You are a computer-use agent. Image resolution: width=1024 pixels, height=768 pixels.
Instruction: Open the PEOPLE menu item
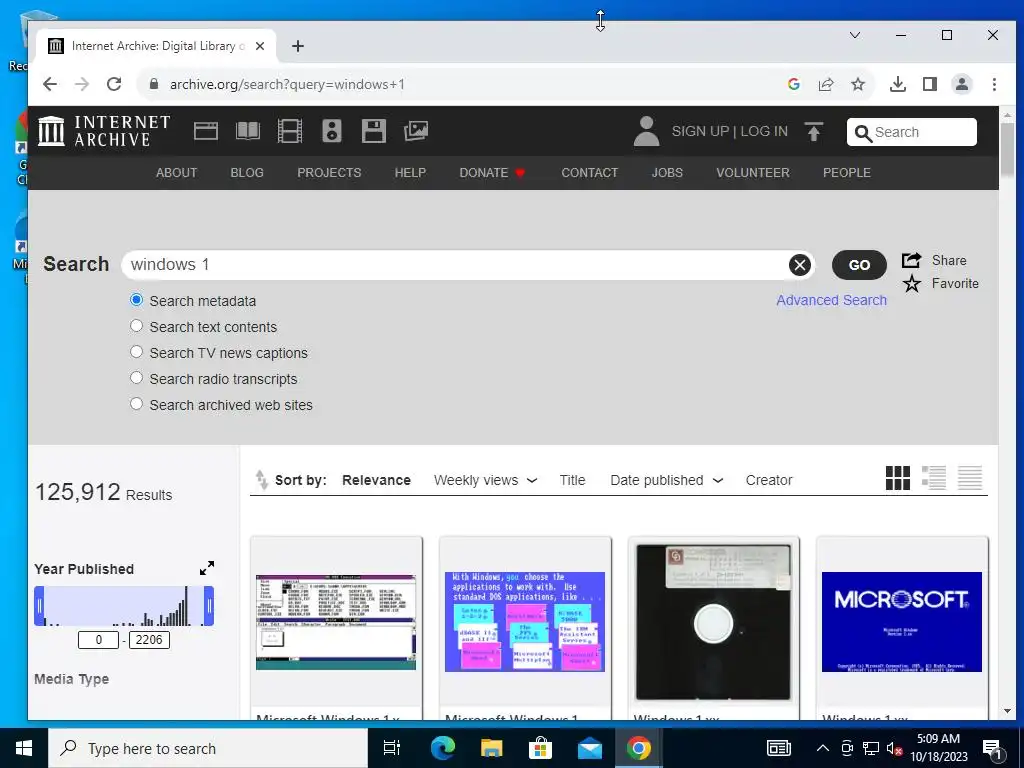coord(847,172)
